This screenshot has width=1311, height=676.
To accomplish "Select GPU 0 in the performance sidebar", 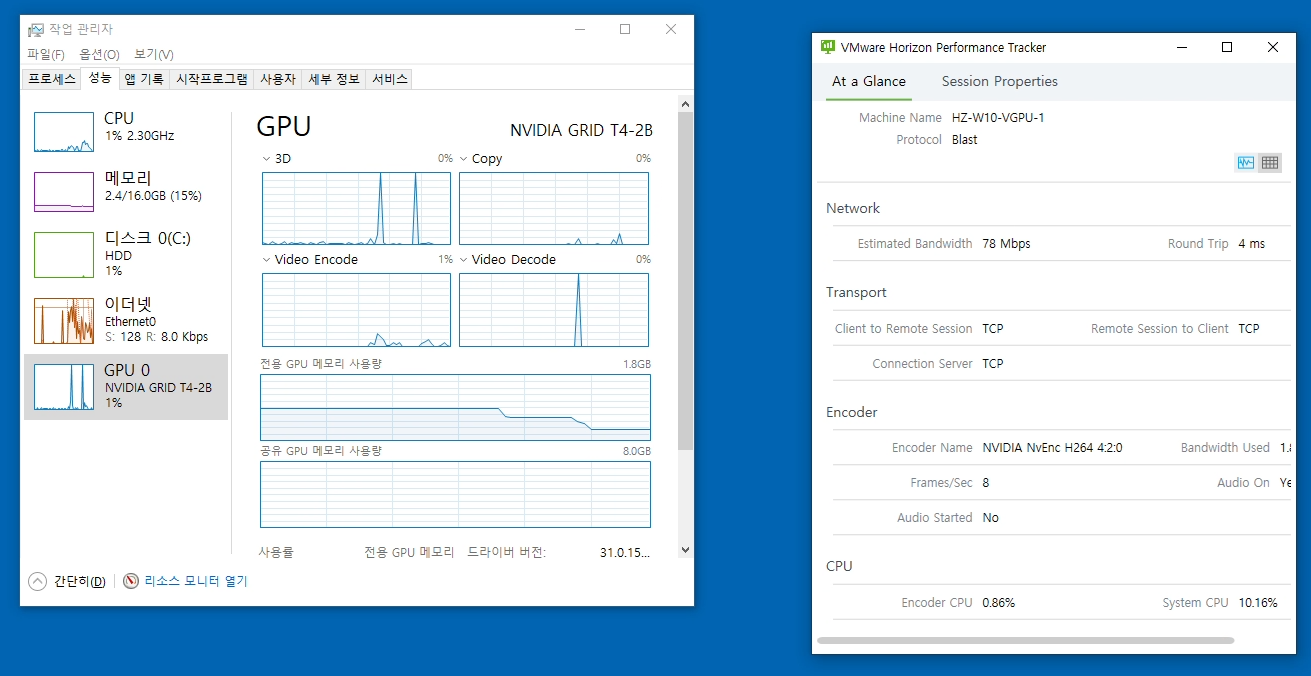I will (126, 386).
